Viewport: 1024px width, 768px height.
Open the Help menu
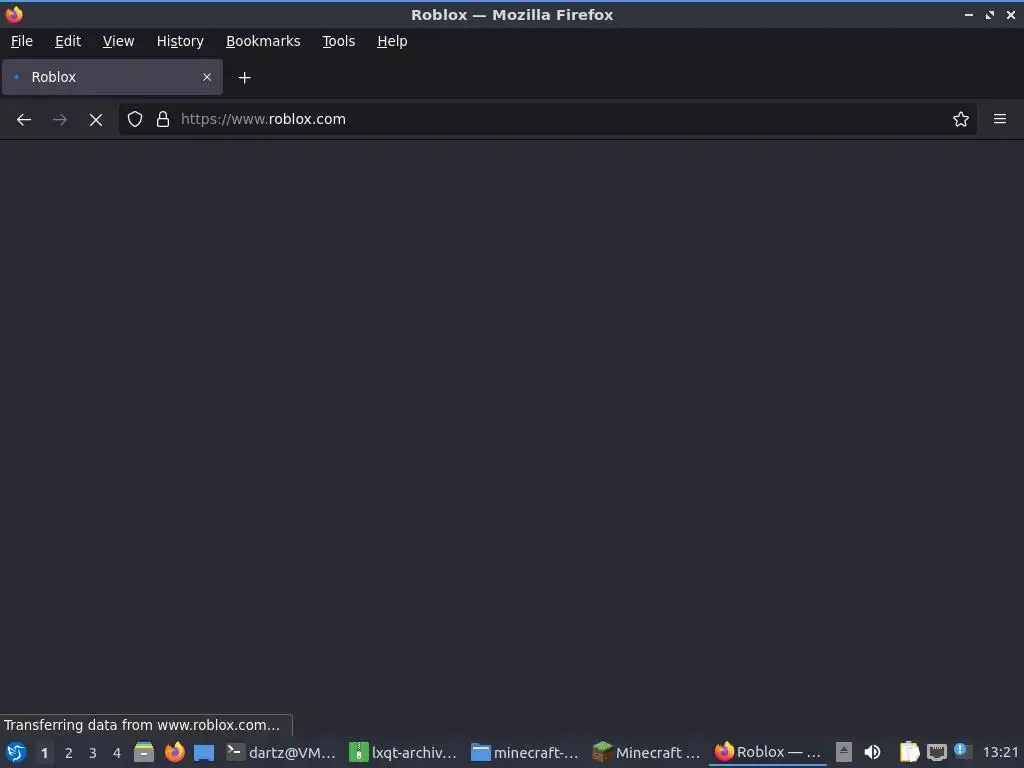point(392,41)
